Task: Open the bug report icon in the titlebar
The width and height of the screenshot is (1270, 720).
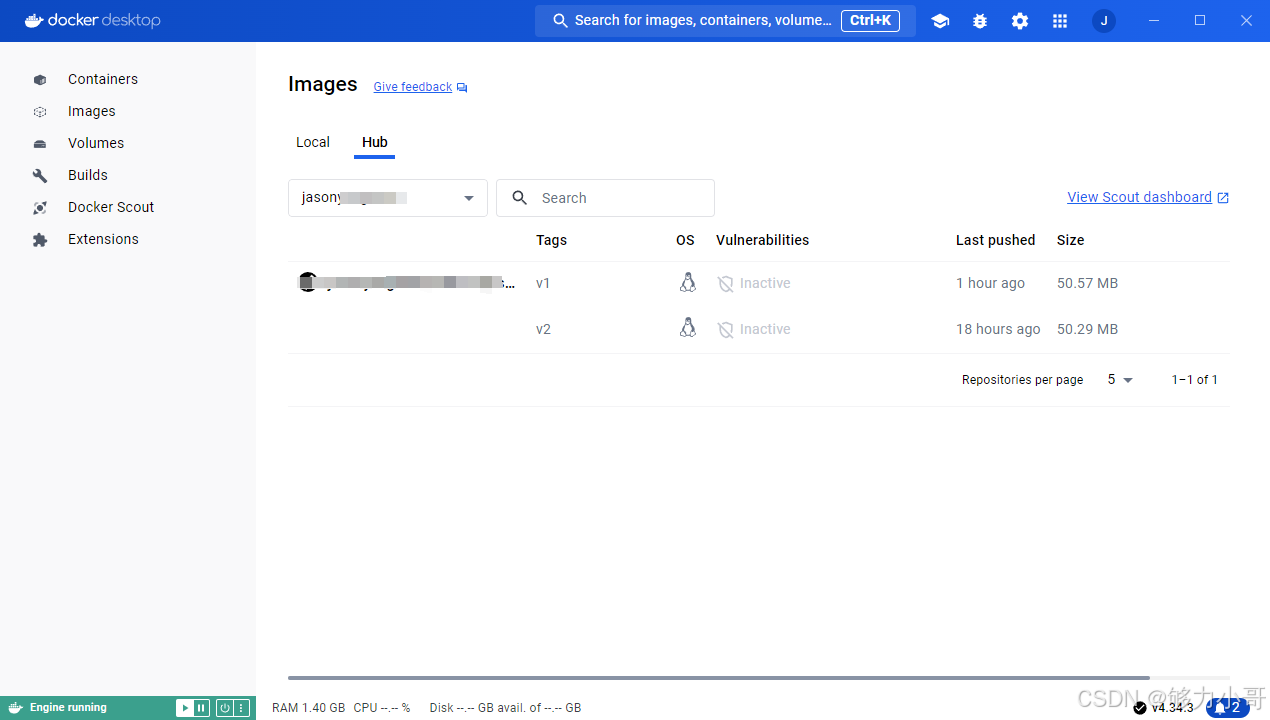Action: pyautogui.click(x=979, y=20)
